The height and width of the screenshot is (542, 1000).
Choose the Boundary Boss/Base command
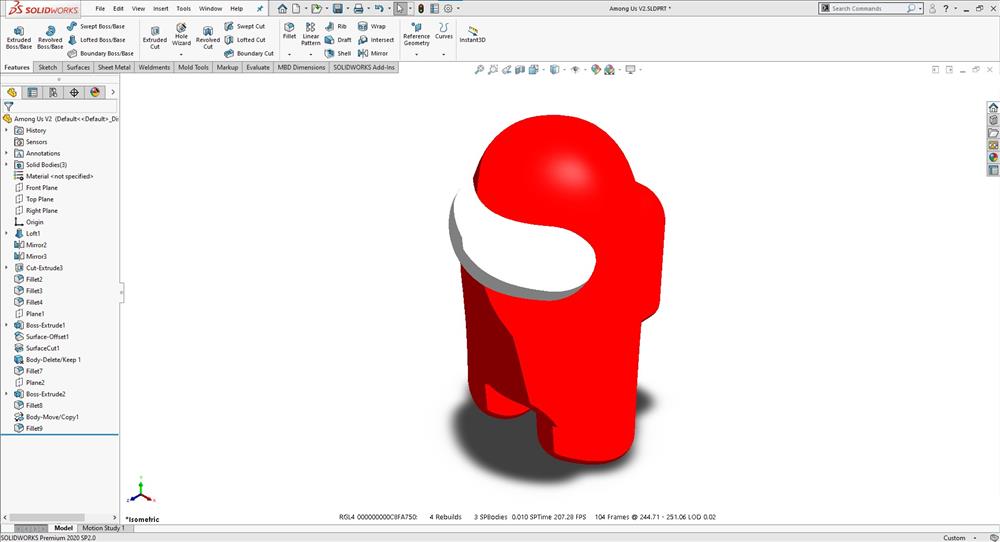(x=101, y=54)
